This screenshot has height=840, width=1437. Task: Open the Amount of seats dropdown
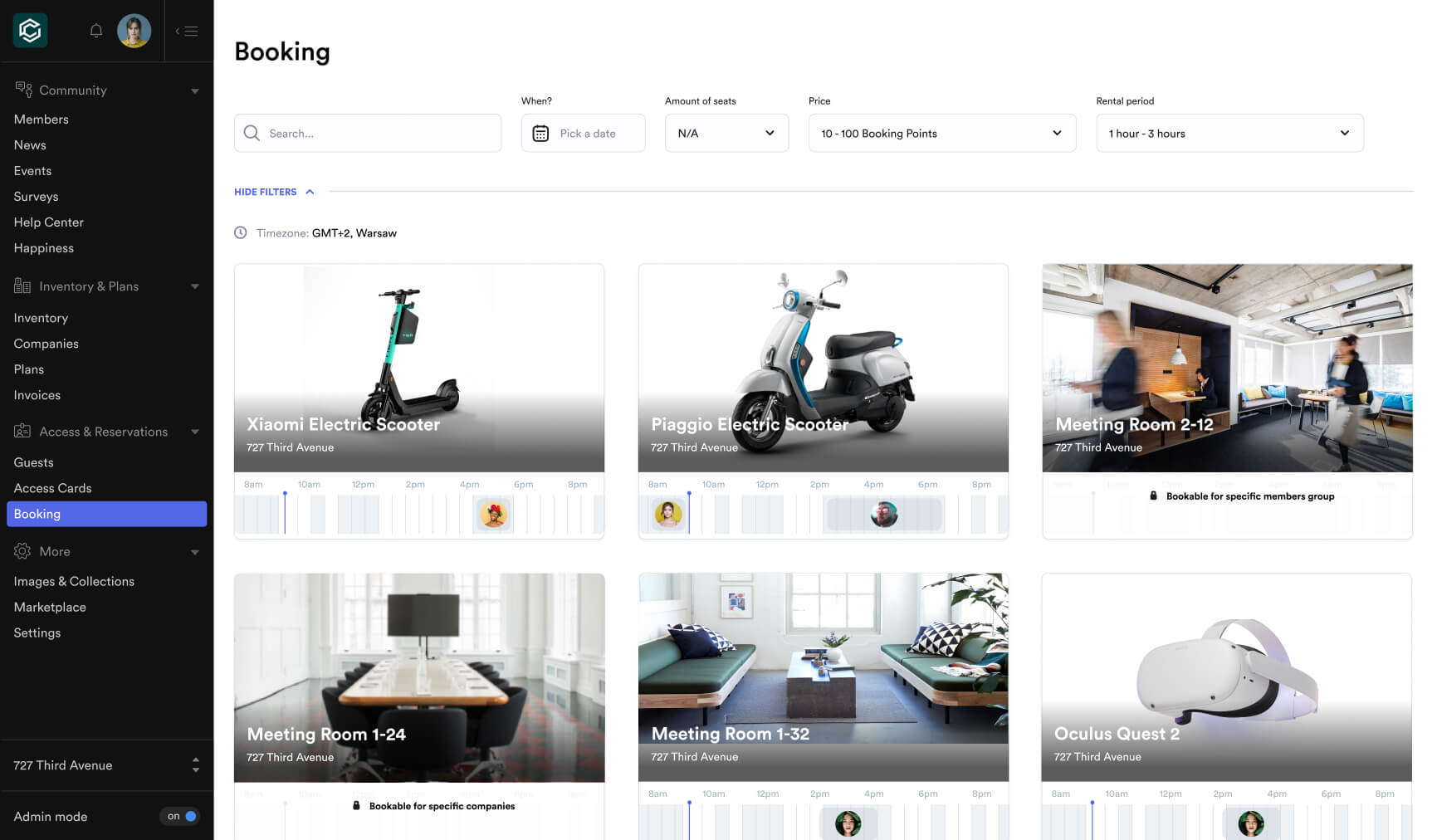coord(726,133)
